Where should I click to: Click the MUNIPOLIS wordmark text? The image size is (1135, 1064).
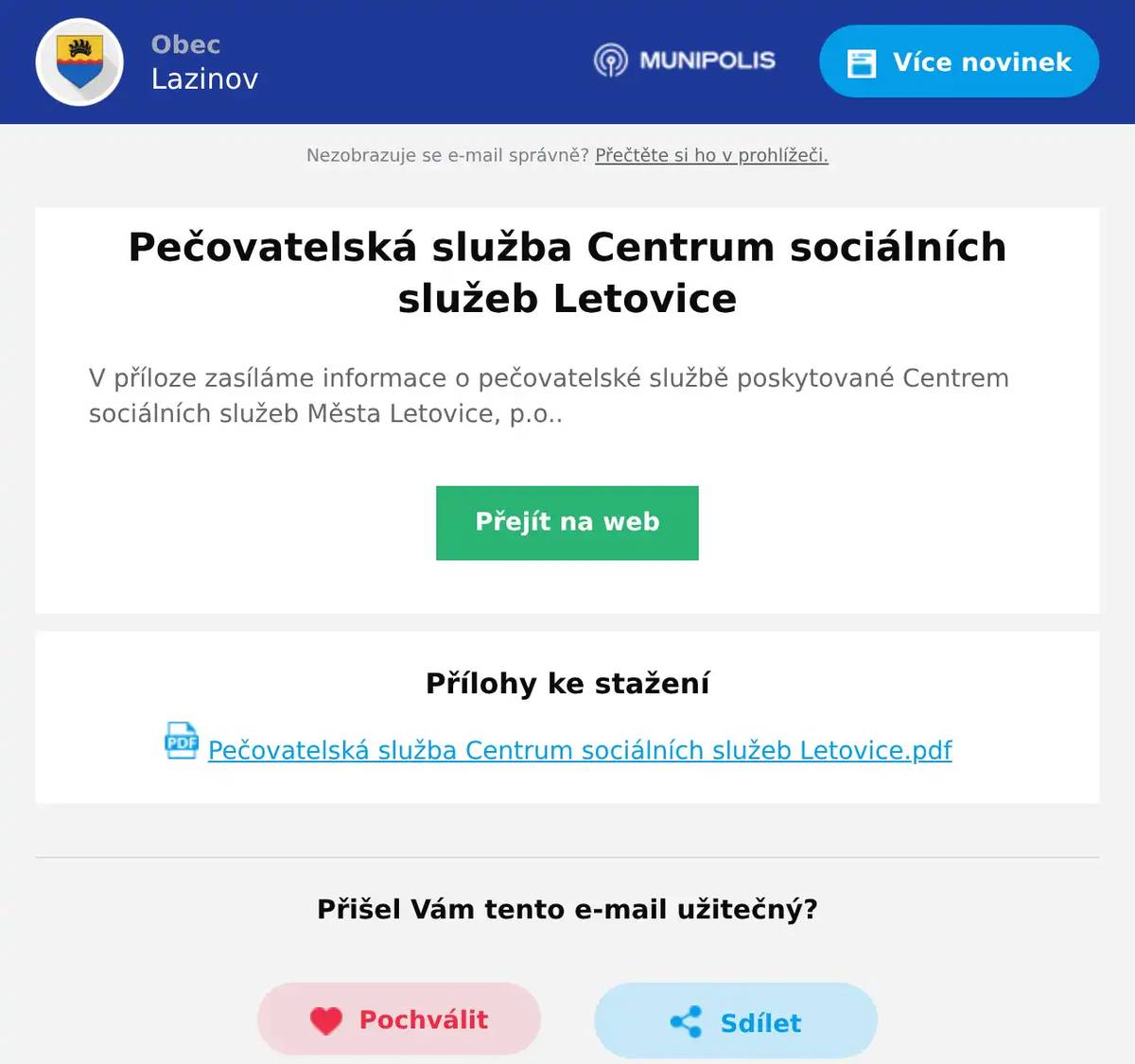coord(707,61)
